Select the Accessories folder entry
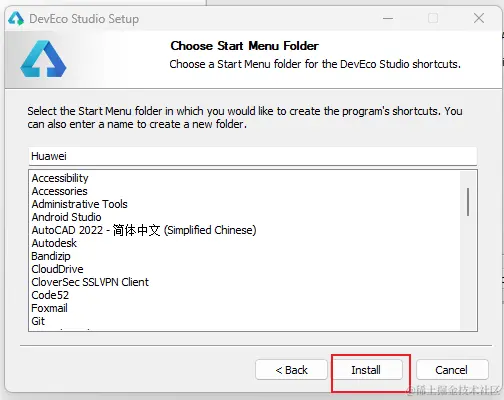The height and width of the screenshot is (400, 504). 59,191
